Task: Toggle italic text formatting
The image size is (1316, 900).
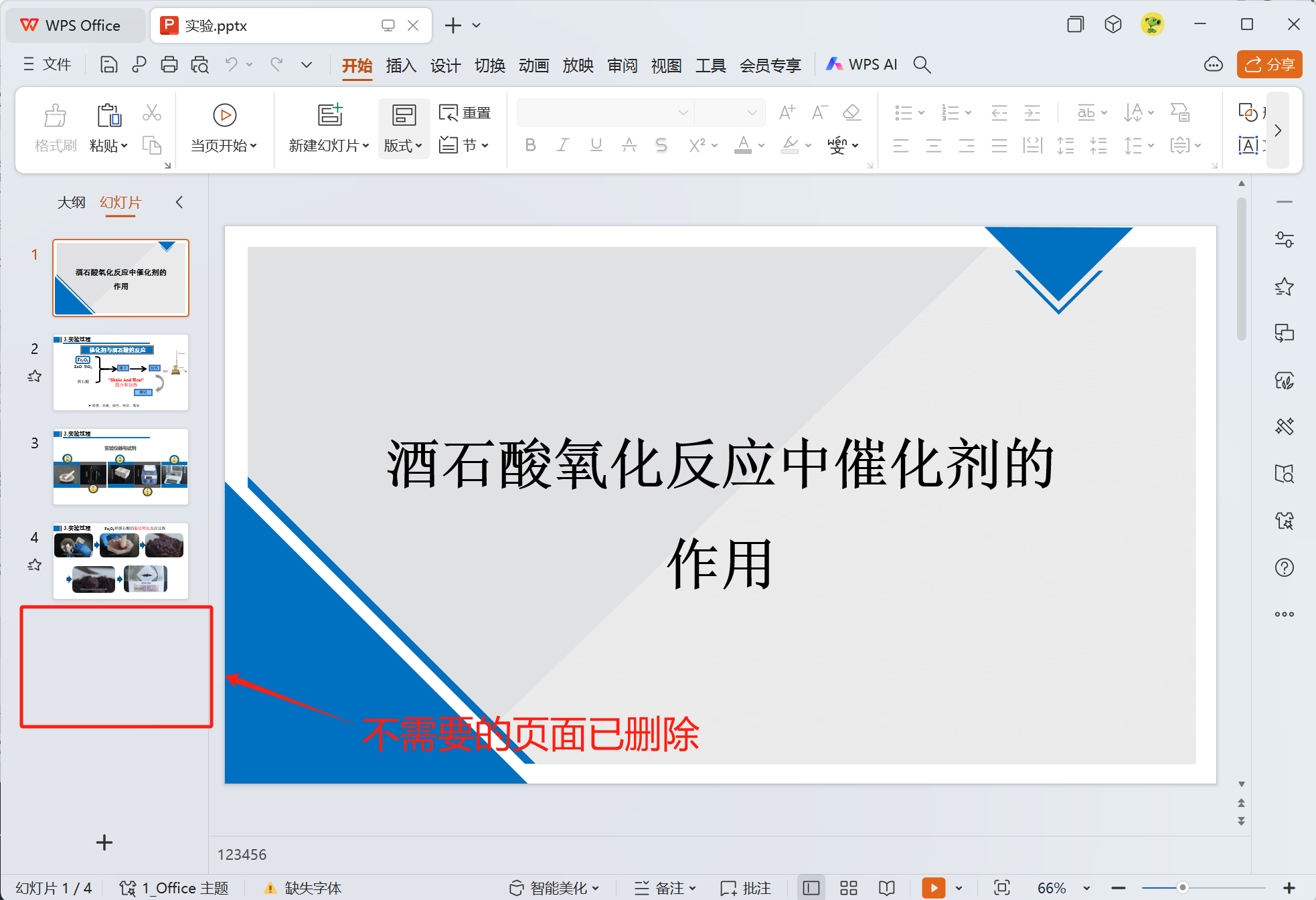Action: click(563, 145)
